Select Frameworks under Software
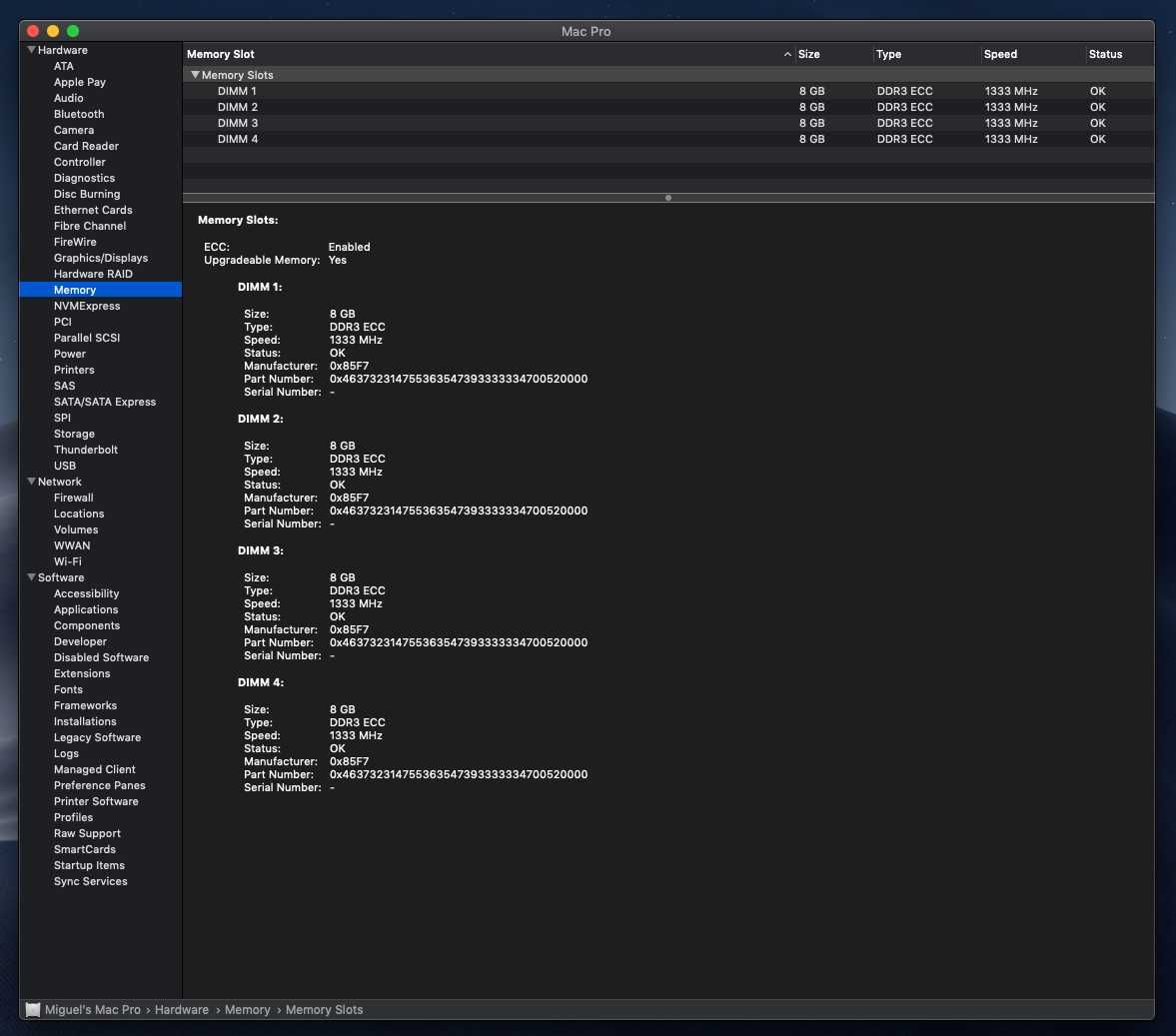This screenshot has height=1036, width=1176. point(86,706)
